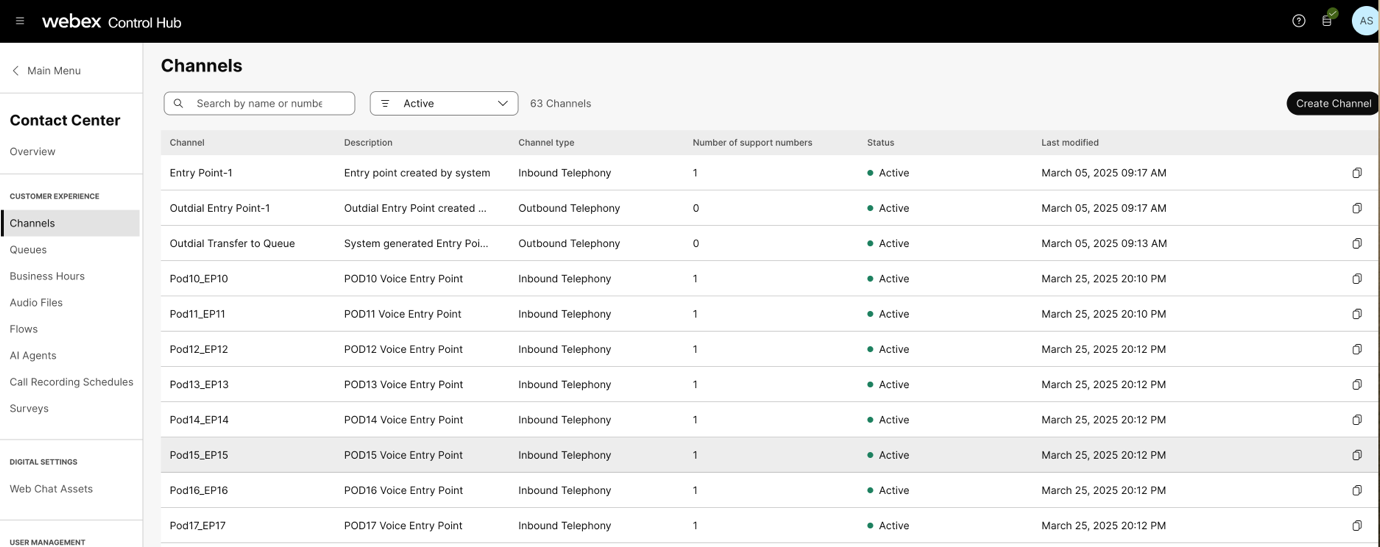This screenshot has height=547, width=1380.
Task: Open the AS user profile avatar
Action: click(1365, 21)
